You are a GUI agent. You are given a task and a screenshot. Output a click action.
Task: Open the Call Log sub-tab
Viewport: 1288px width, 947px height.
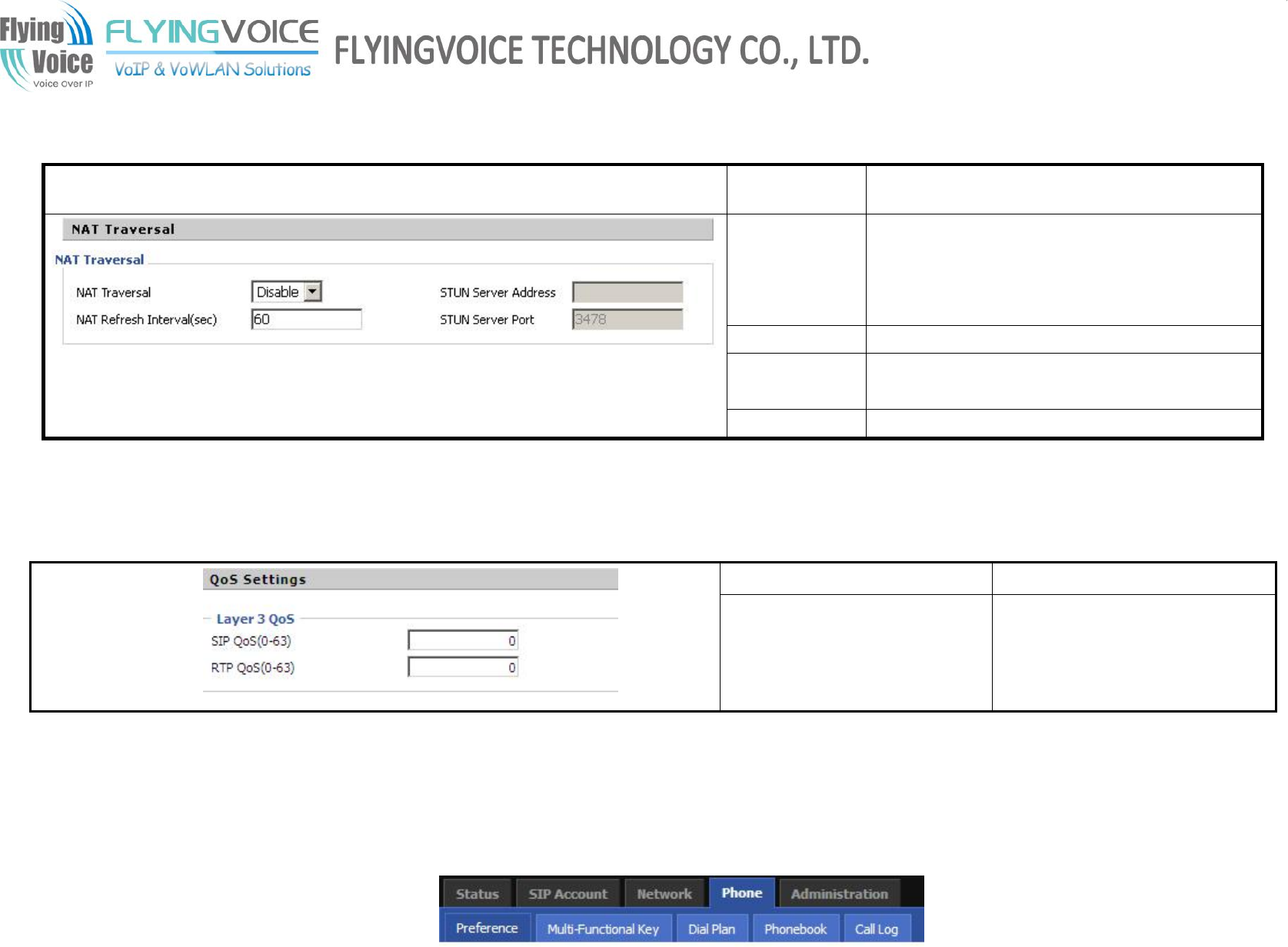(877, 929)
